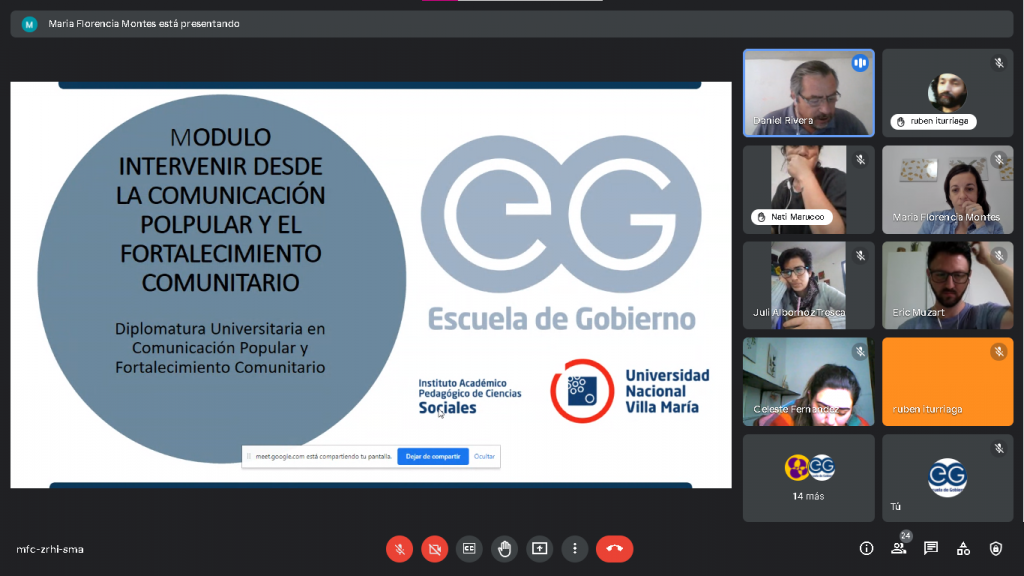Open the host controls shield icon
Viewport: 1024px width, 576px height.
tap(996, 548)
